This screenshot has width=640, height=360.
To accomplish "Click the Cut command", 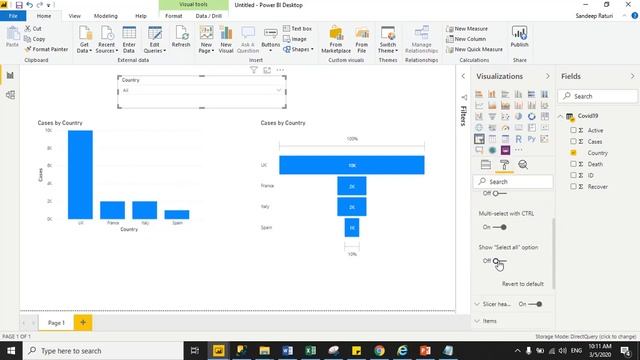I will [x=33, y=29].
